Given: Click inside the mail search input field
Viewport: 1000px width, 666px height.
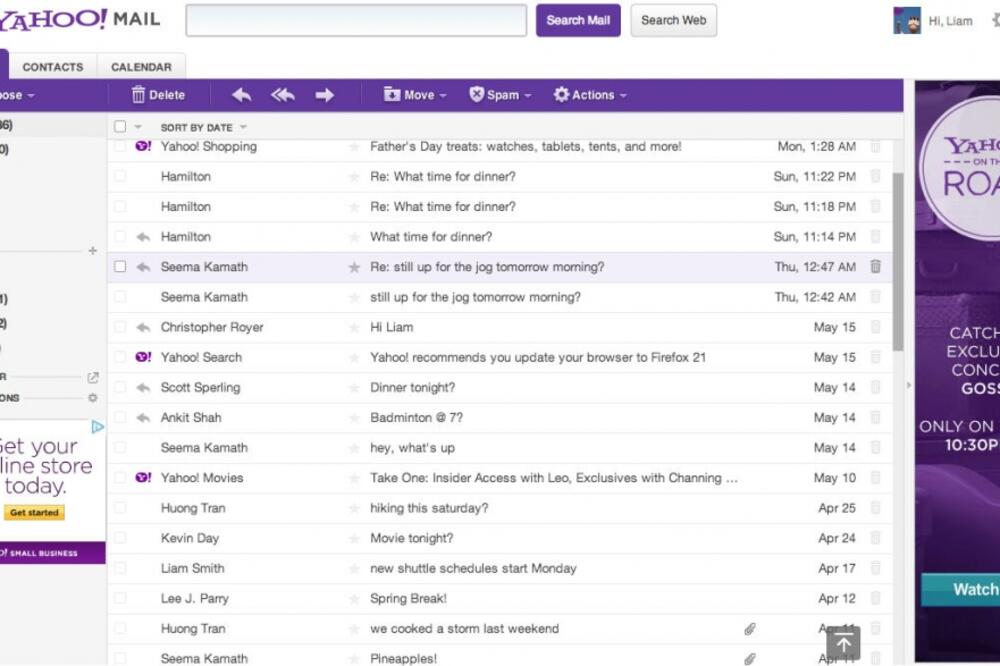Looking at the screenshot, I should 355,20.
